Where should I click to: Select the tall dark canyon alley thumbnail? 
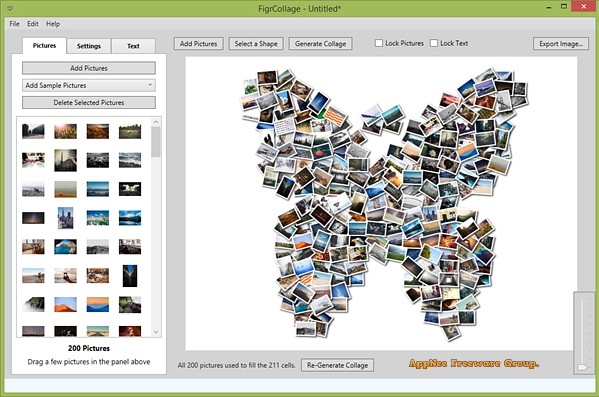tap(130, 275)
